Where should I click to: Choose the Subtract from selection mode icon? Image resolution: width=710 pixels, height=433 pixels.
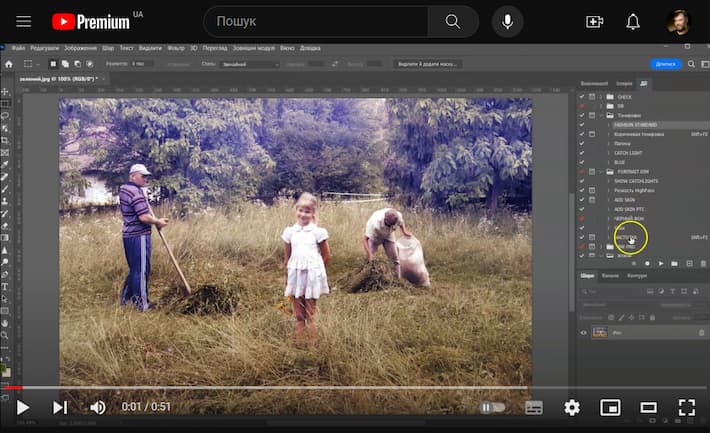click(77, 64)
